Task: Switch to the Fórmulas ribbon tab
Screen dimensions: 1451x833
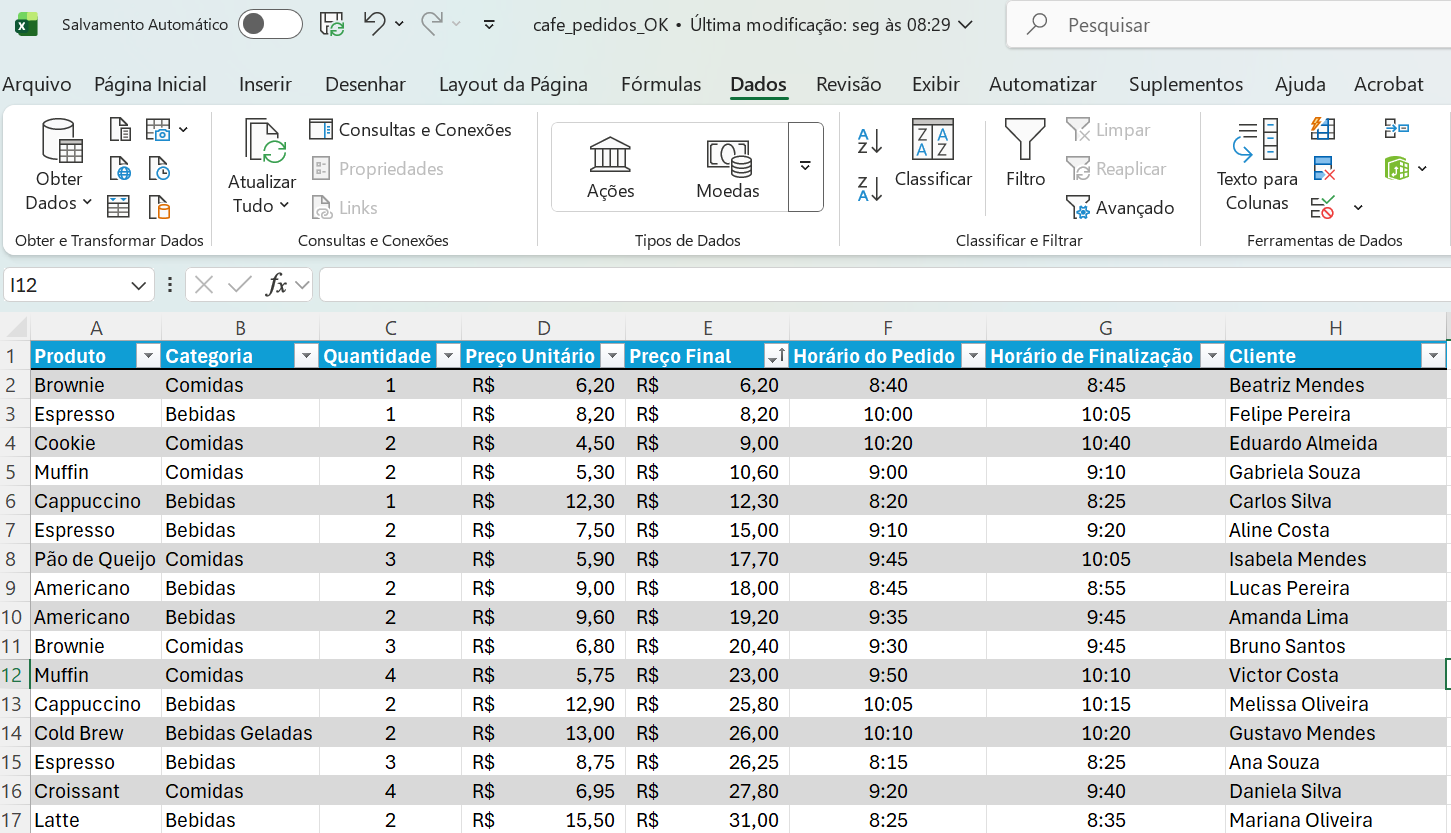Action: (660, 85)
